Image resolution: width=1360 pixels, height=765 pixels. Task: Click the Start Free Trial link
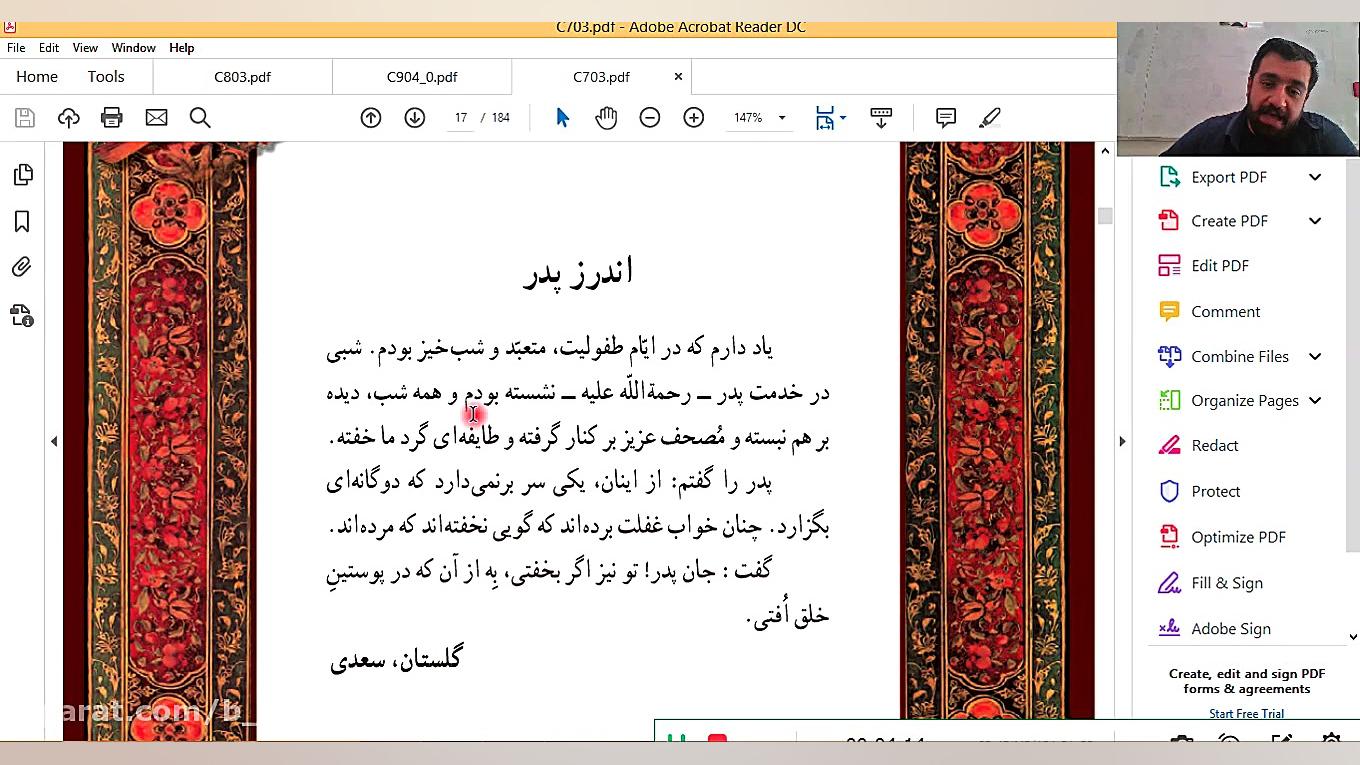[1246, 713]
